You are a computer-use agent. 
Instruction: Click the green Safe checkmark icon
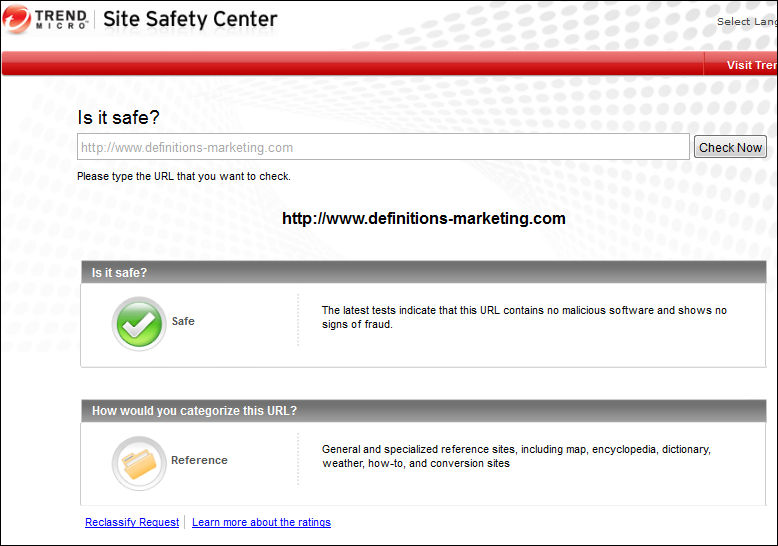pos(139,323)
